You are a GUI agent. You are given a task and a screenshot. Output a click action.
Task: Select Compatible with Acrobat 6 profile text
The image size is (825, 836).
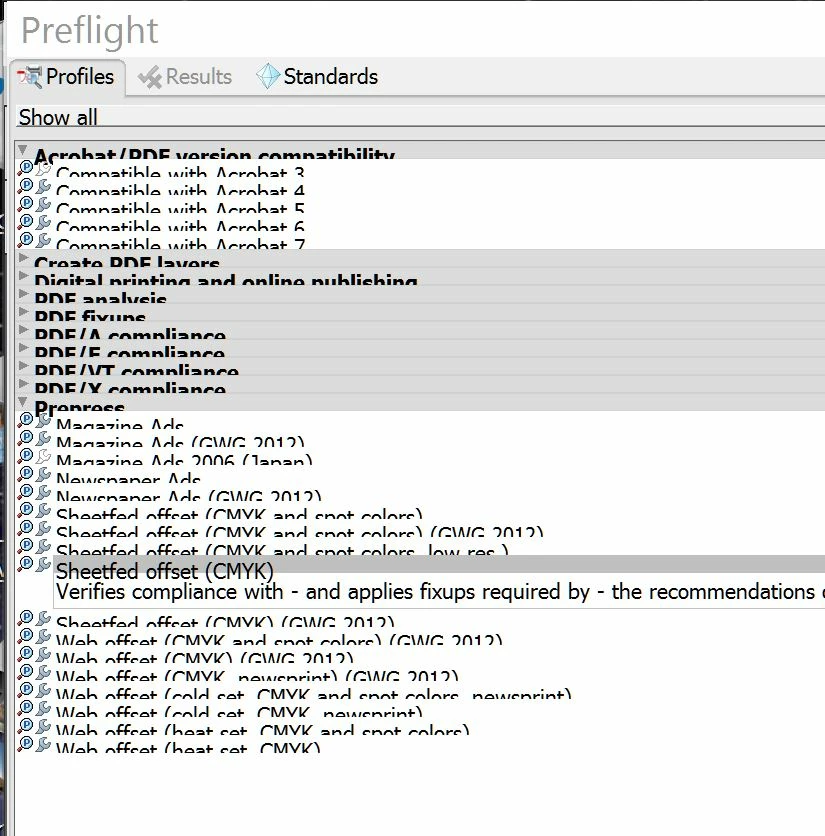pos(180,227)
